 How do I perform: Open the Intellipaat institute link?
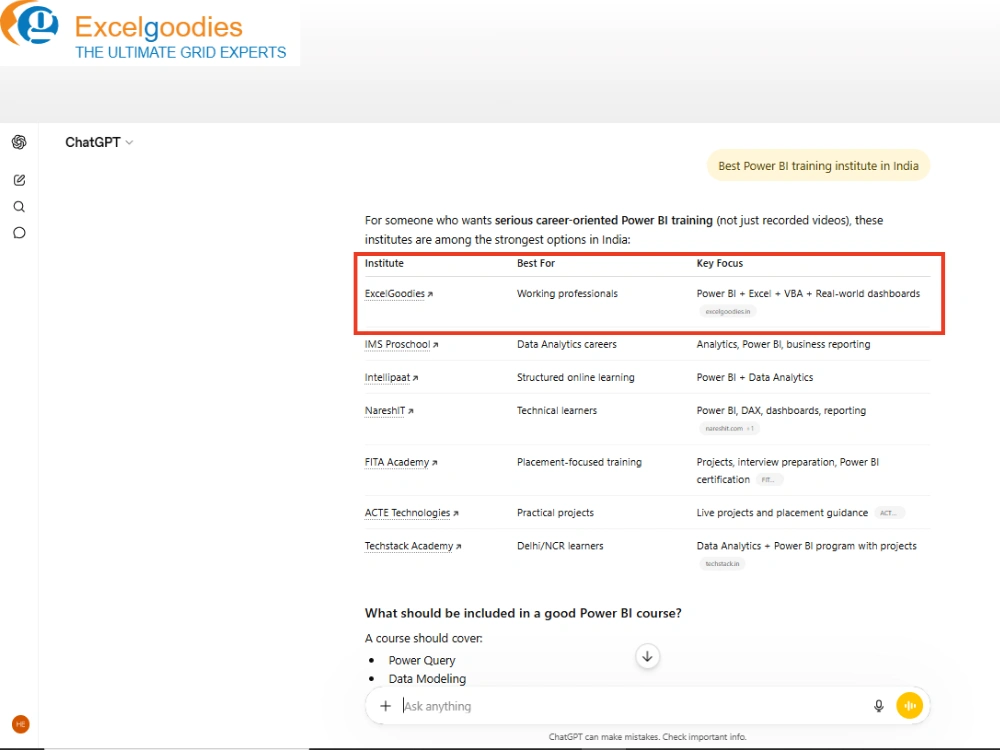(x=391, y=378)
